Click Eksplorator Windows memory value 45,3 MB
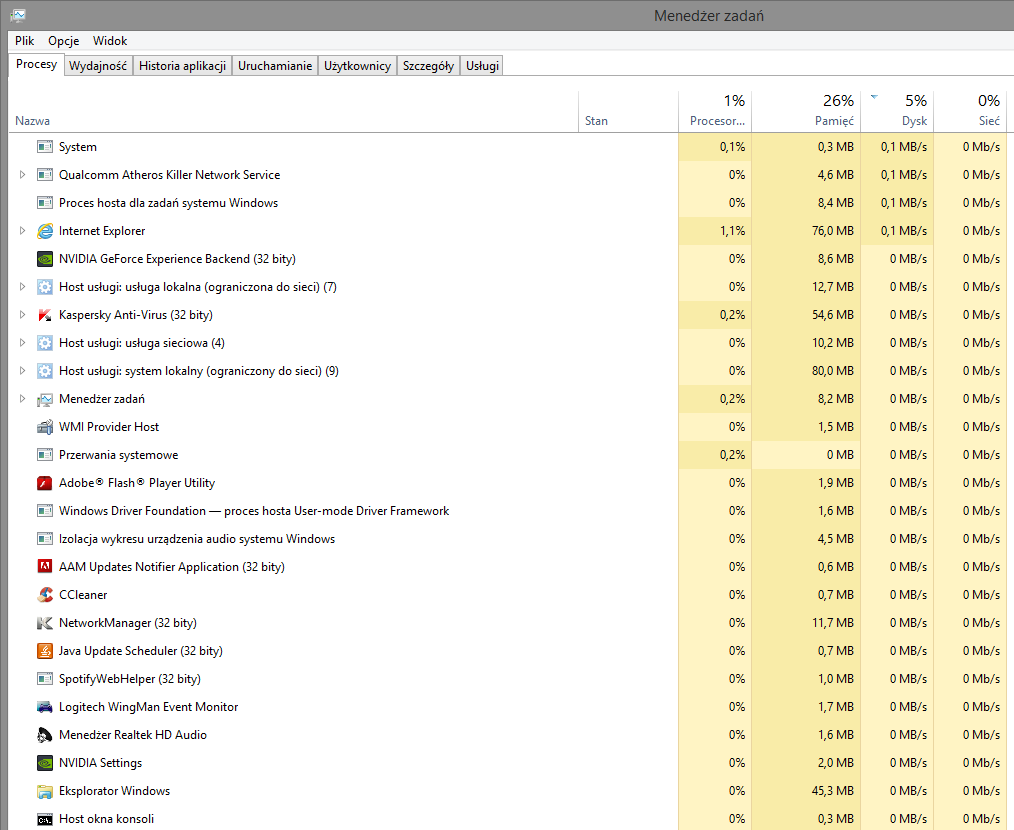The width and height of the screenshot is (1014, 830). (x=833, y=791)
